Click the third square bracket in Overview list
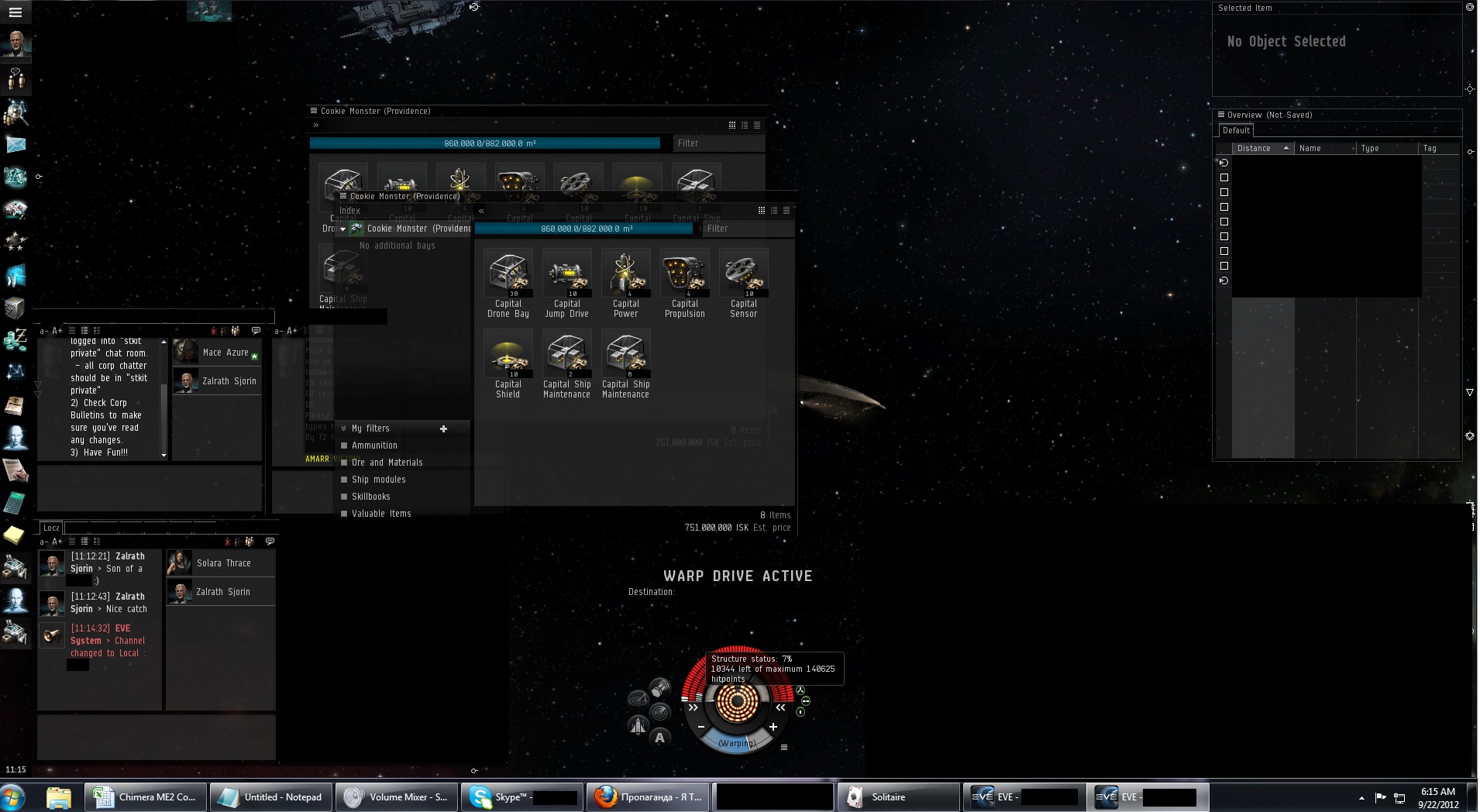The height and width of the screenshot is (812, 1480). click(x=1224, y=207)
